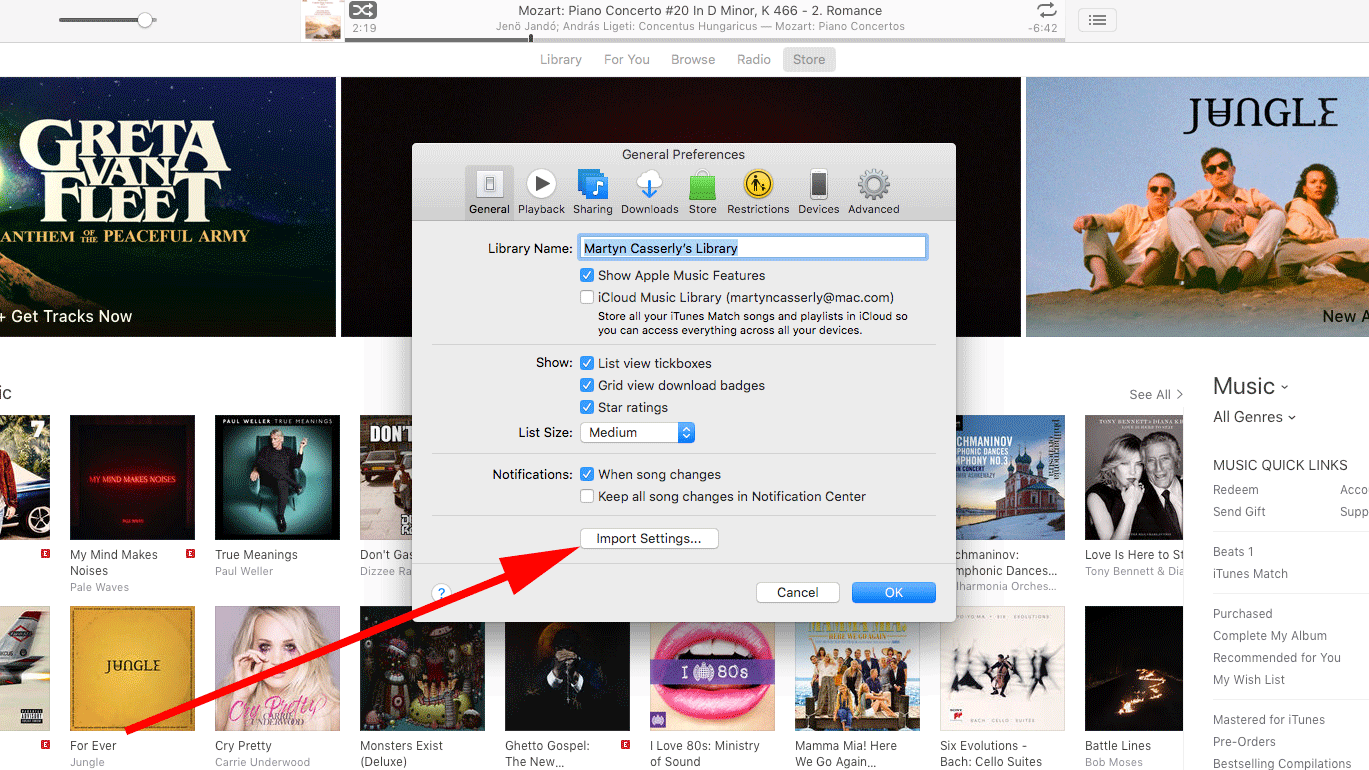The height and width of the screenshot is (770, 1369).
Task: Open Jungle For Ever album cover
Action: (132, 668)
